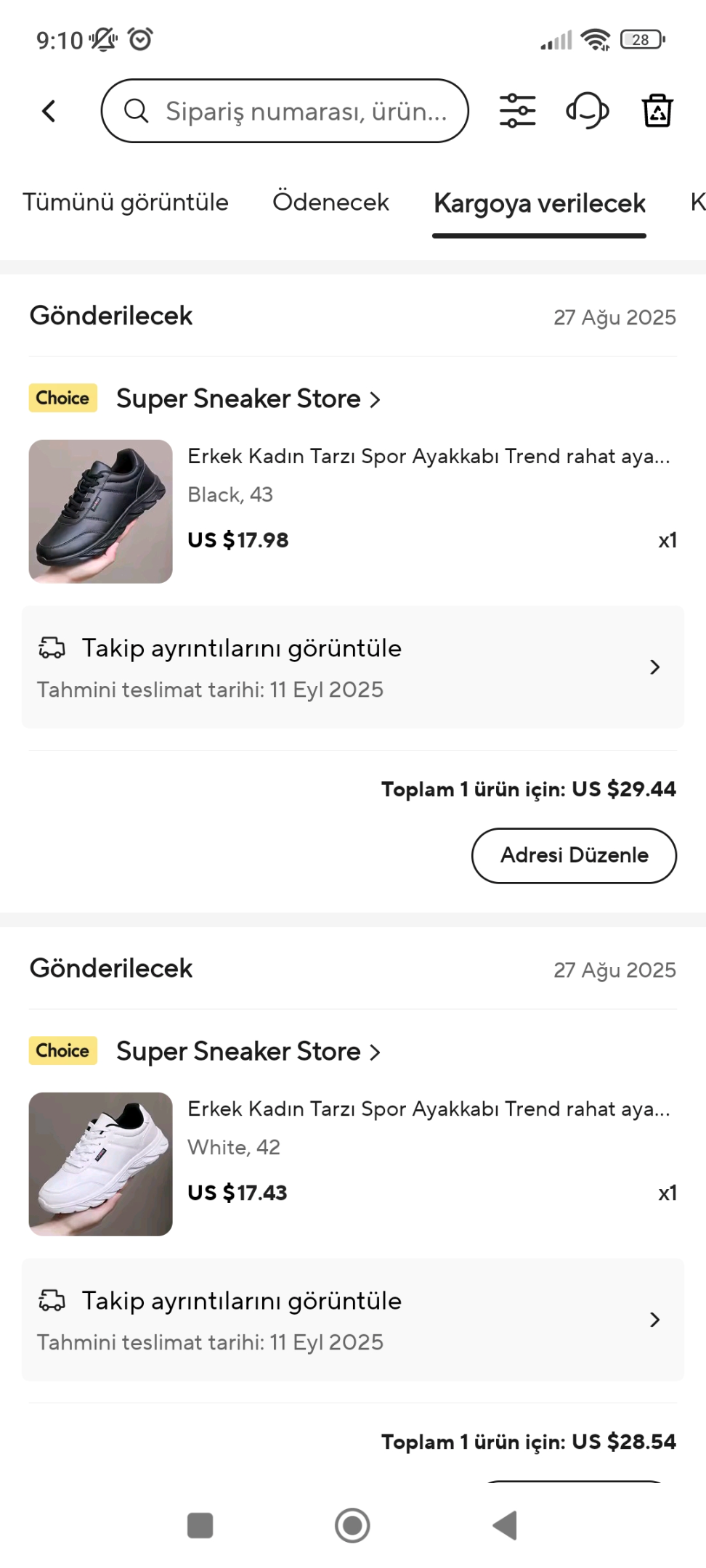
Task: Tap delivery truck icon in first order
Action: [x=52, y=648]
